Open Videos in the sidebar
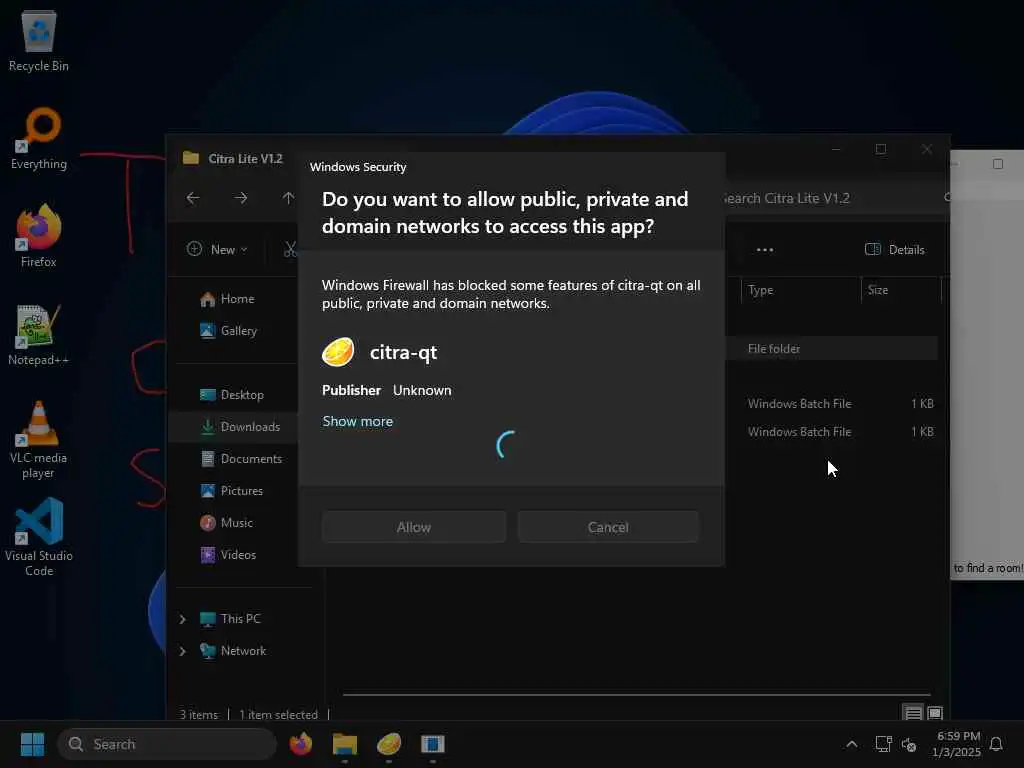 (228, 555)
